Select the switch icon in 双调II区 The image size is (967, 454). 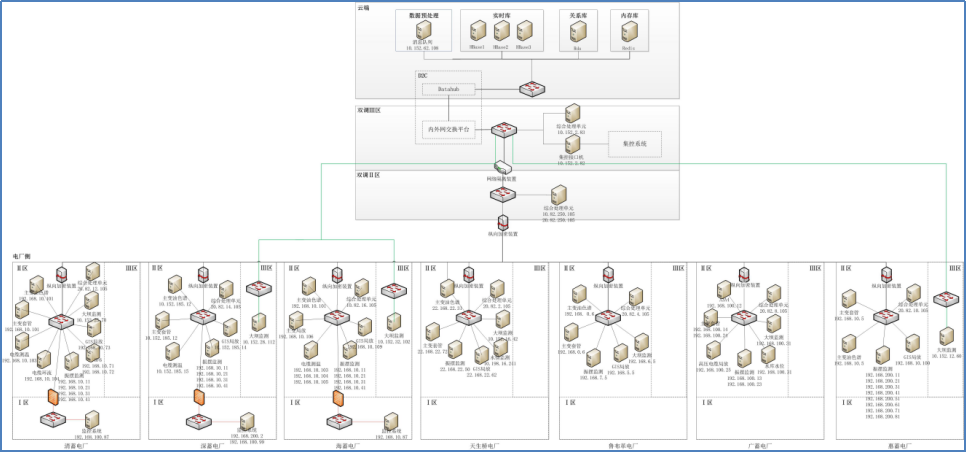pos(503,194)
